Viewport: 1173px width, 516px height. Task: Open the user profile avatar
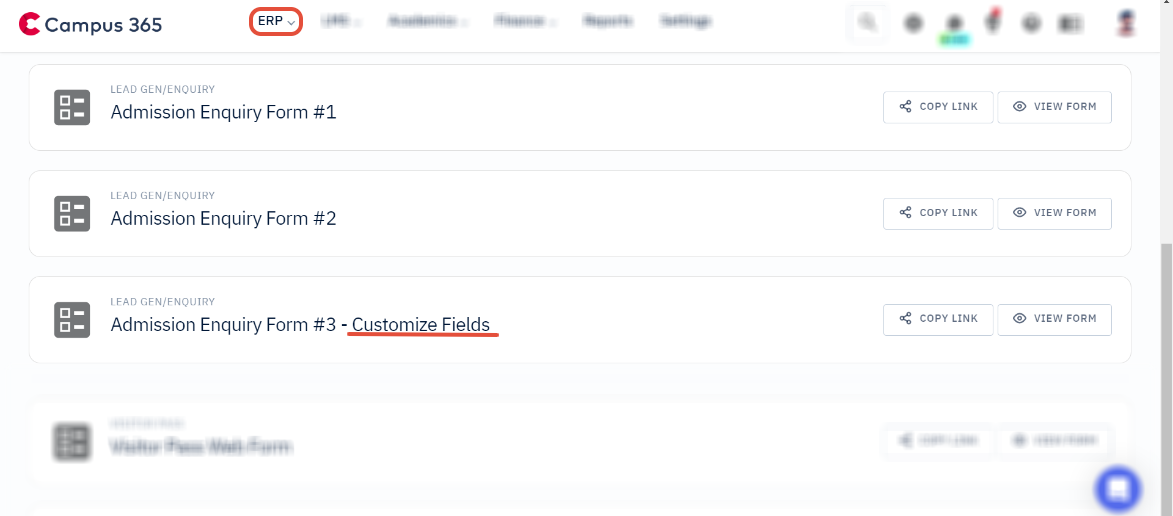[x=1126, y=23]
